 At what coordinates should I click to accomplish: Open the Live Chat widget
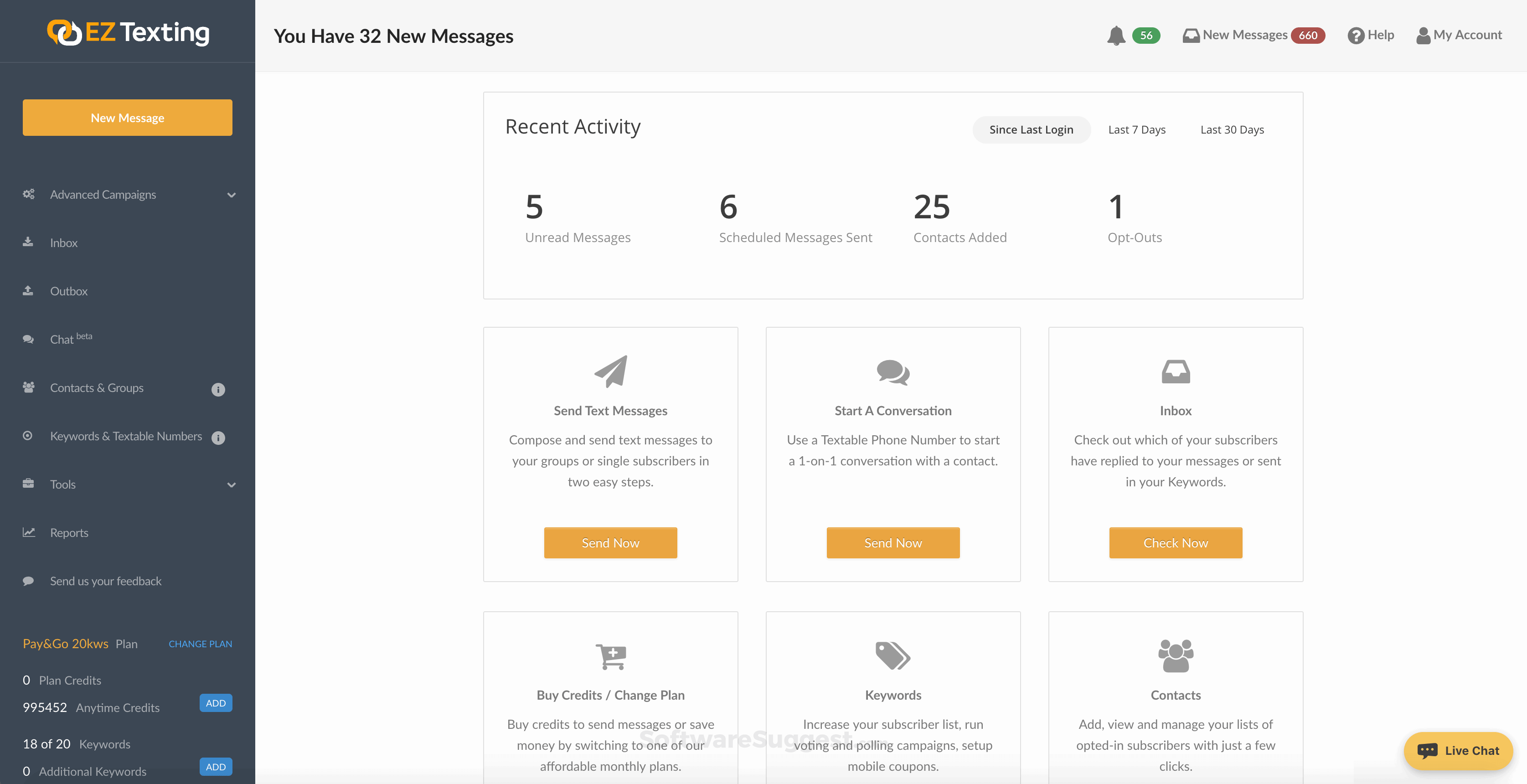click(x=1458, y=751)
